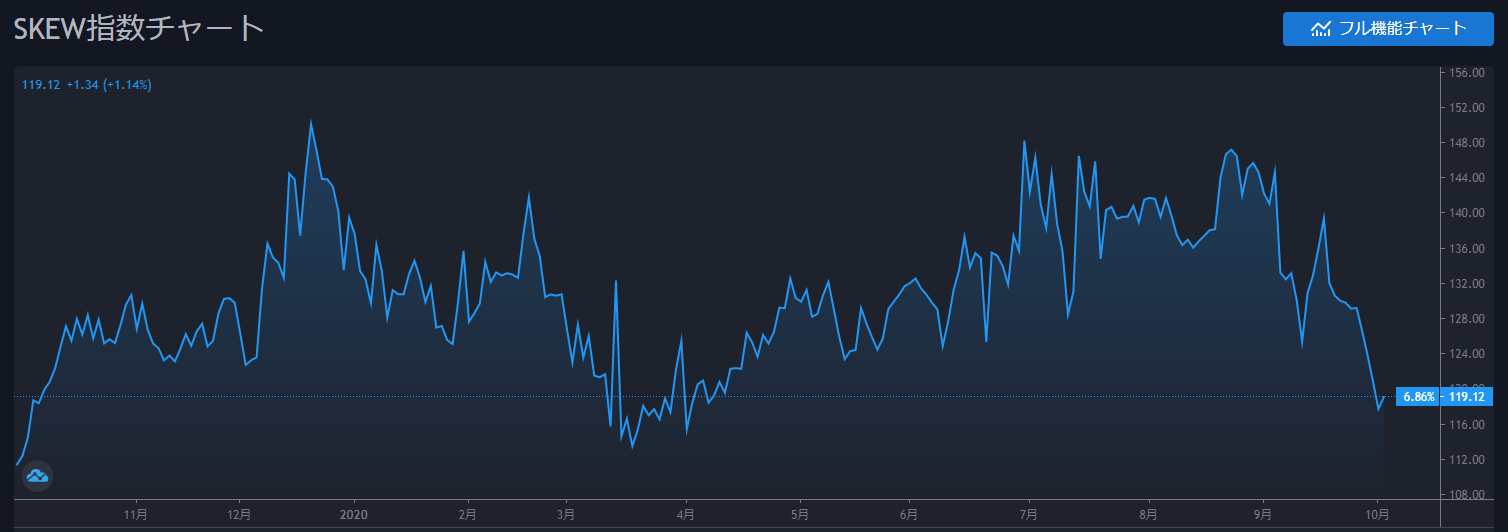
Task: Select 12月 on the time axis
Action: coord(239,514)
